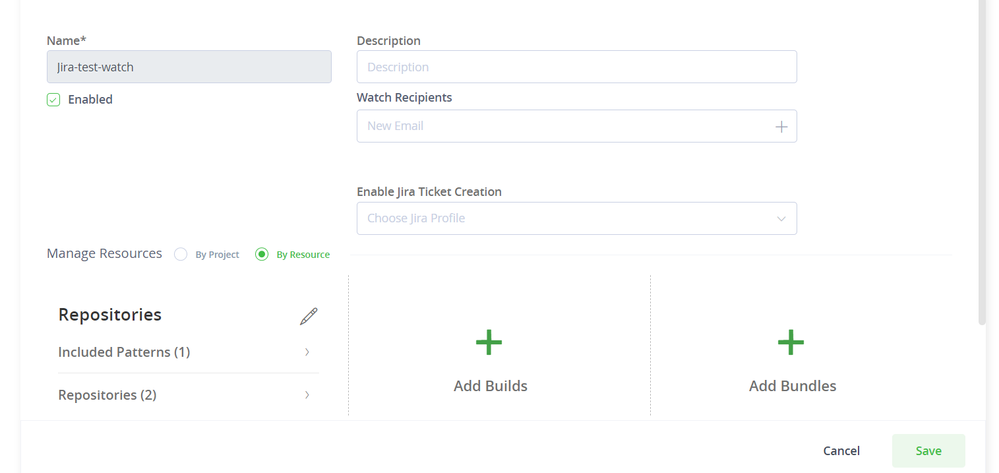Click the plus icon in Watch Recipients field
Screen dimensions: 999x473
[781, 127]
